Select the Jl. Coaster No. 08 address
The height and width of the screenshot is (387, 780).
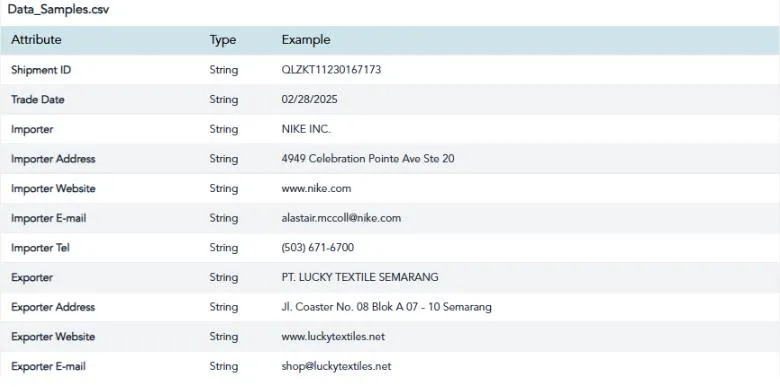(387, 307)
